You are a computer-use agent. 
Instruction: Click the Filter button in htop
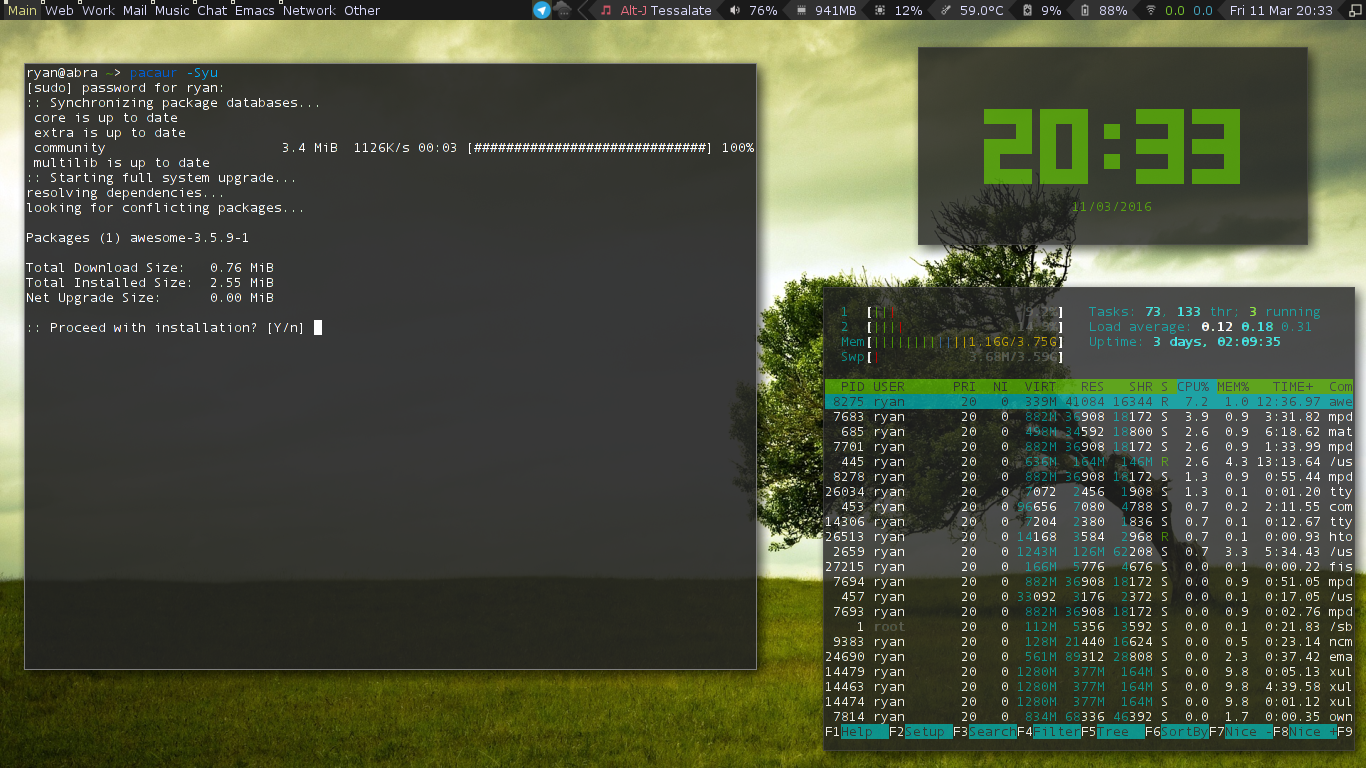pyautogui.click(x=1056, y=732)
